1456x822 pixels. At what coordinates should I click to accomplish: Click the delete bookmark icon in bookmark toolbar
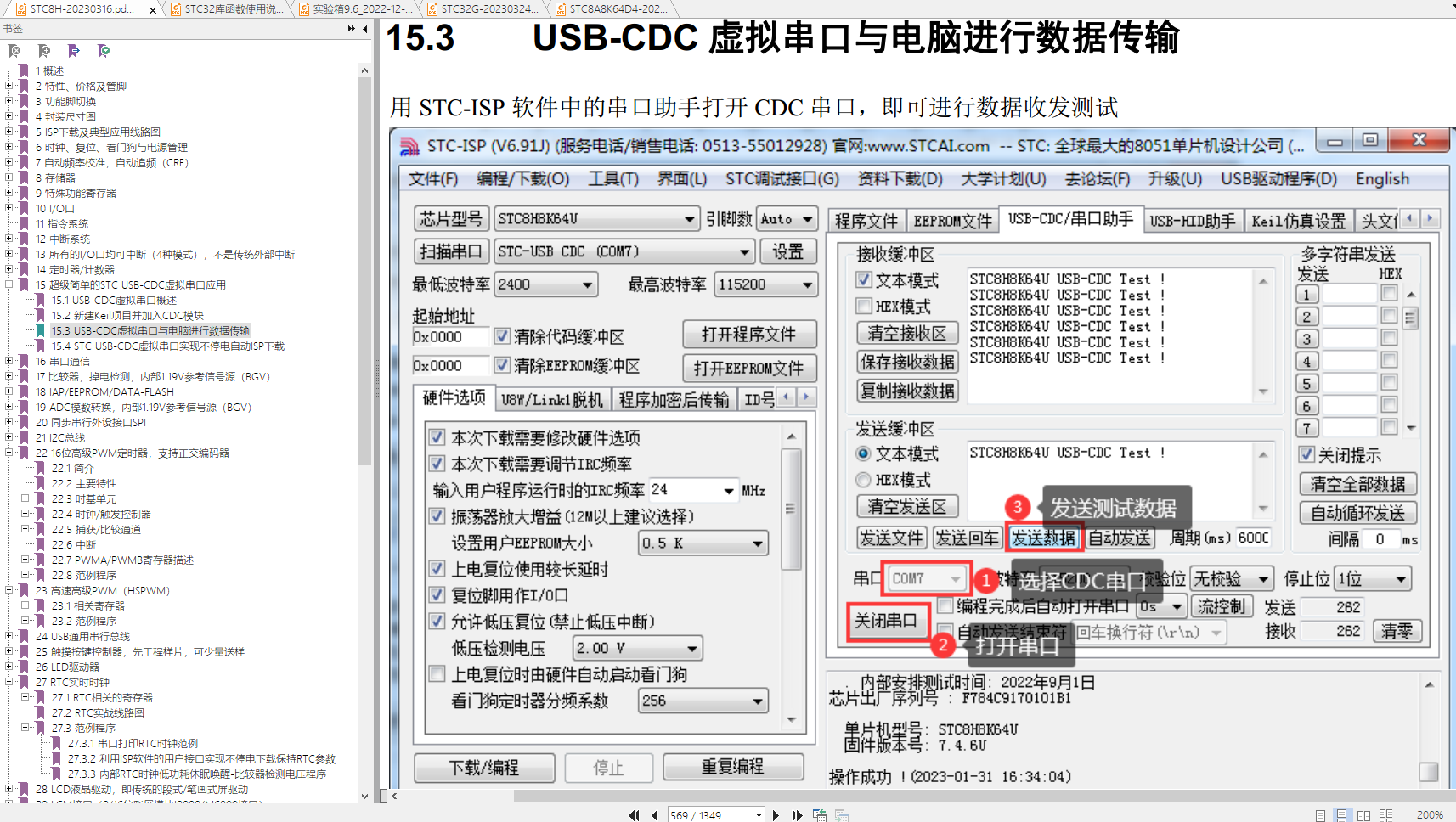(14, 51)
